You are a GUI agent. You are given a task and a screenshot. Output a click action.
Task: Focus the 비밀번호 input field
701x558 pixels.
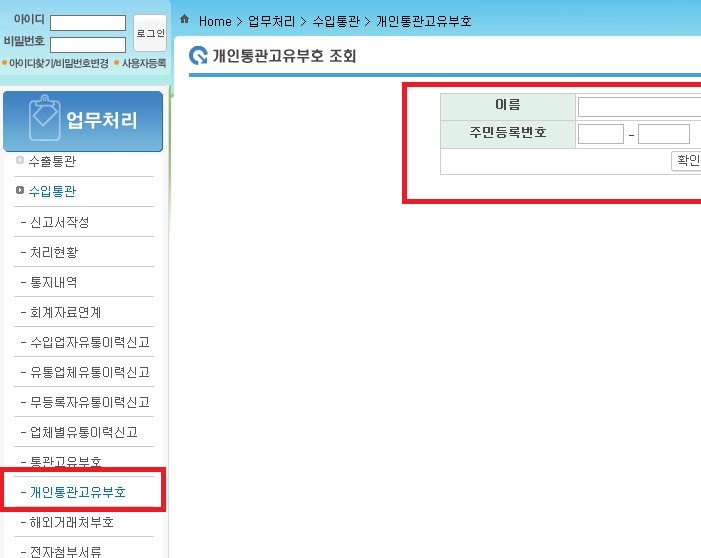pyautogui.click(x=88, y=45)
